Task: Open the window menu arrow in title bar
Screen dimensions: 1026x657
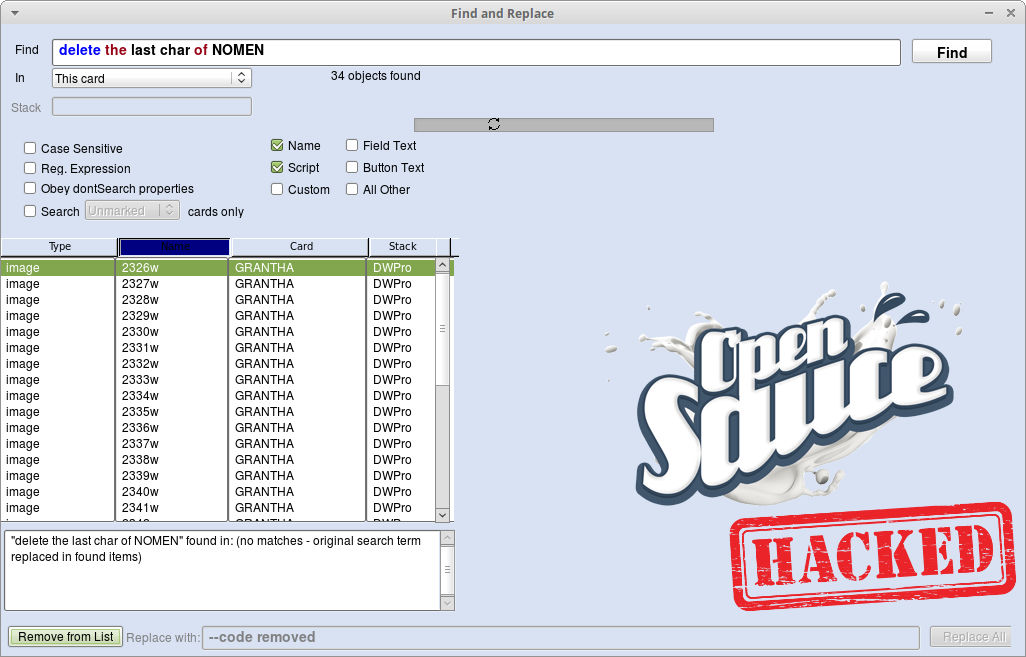Action: click(14, 13)
